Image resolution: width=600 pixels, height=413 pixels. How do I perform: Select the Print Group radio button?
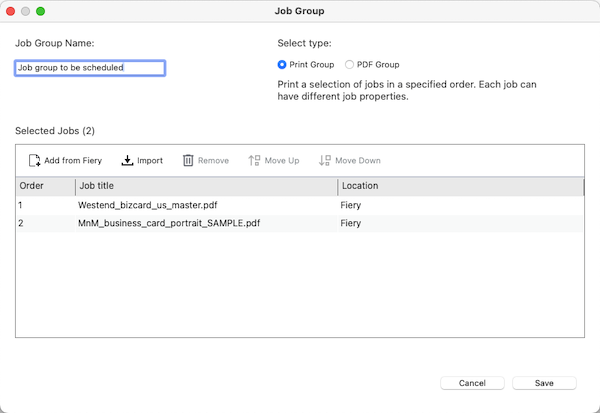click(x=282, y=65)
